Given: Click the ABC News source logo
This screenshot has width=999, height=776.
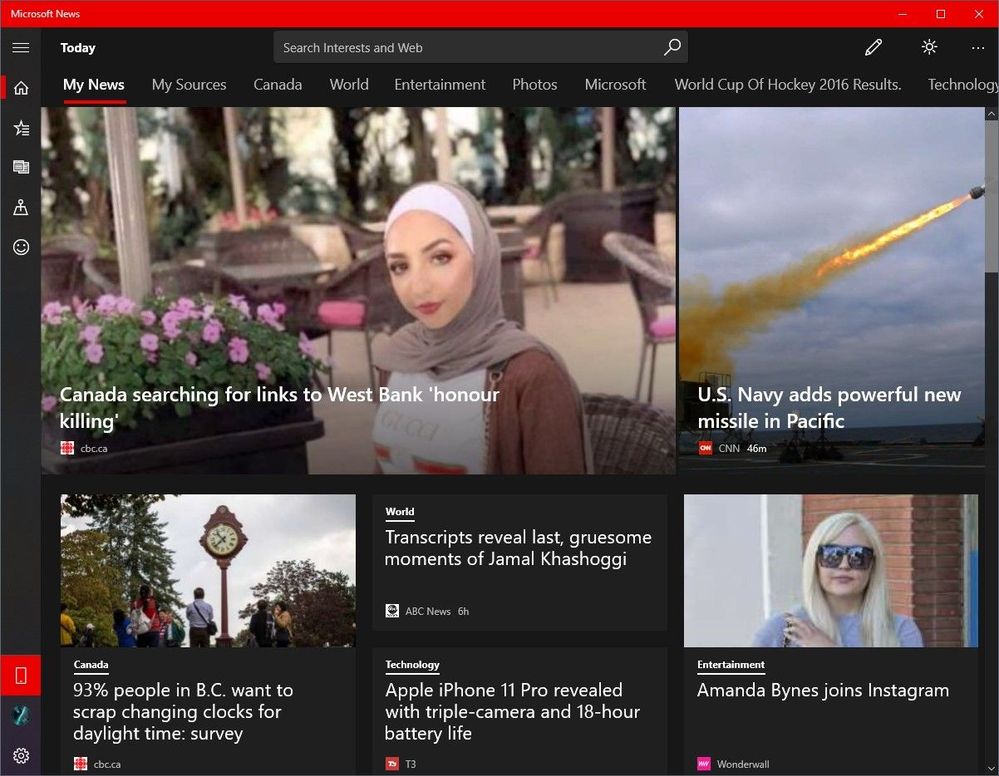Looking at the screenshot, I should point(392,611).
